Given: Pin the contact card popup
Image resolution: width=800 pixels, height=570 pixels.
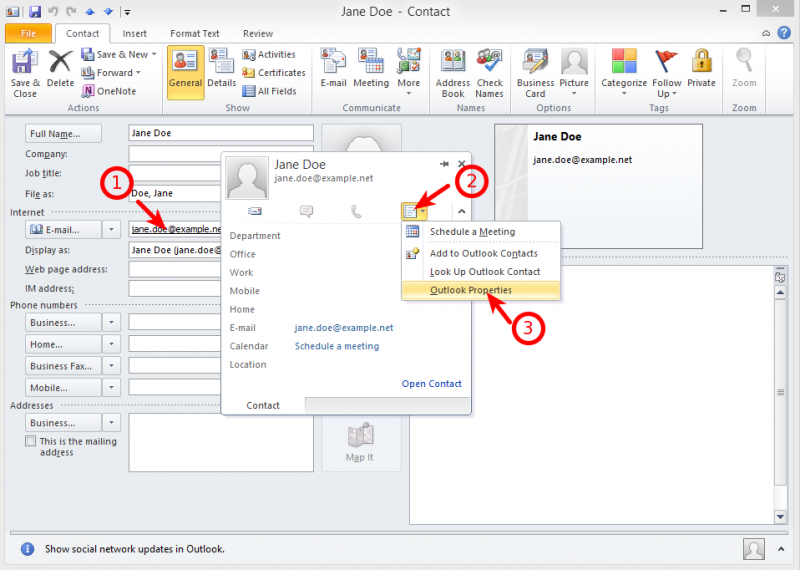Looking at the screenshot, I should 444,164.
